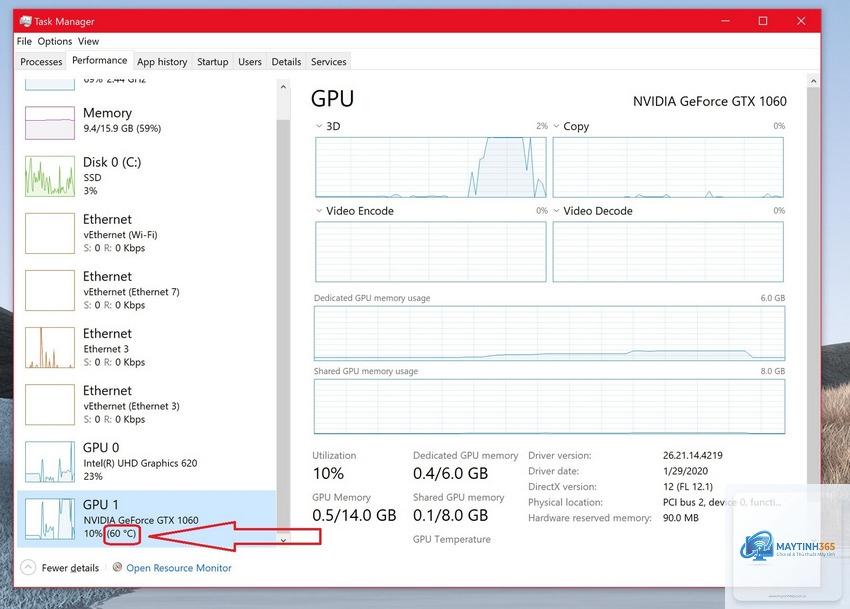Screen dimensions: 850x609
Task: Open Resource Monitor link
Action: pyautogui.click(x=179, y=568)
